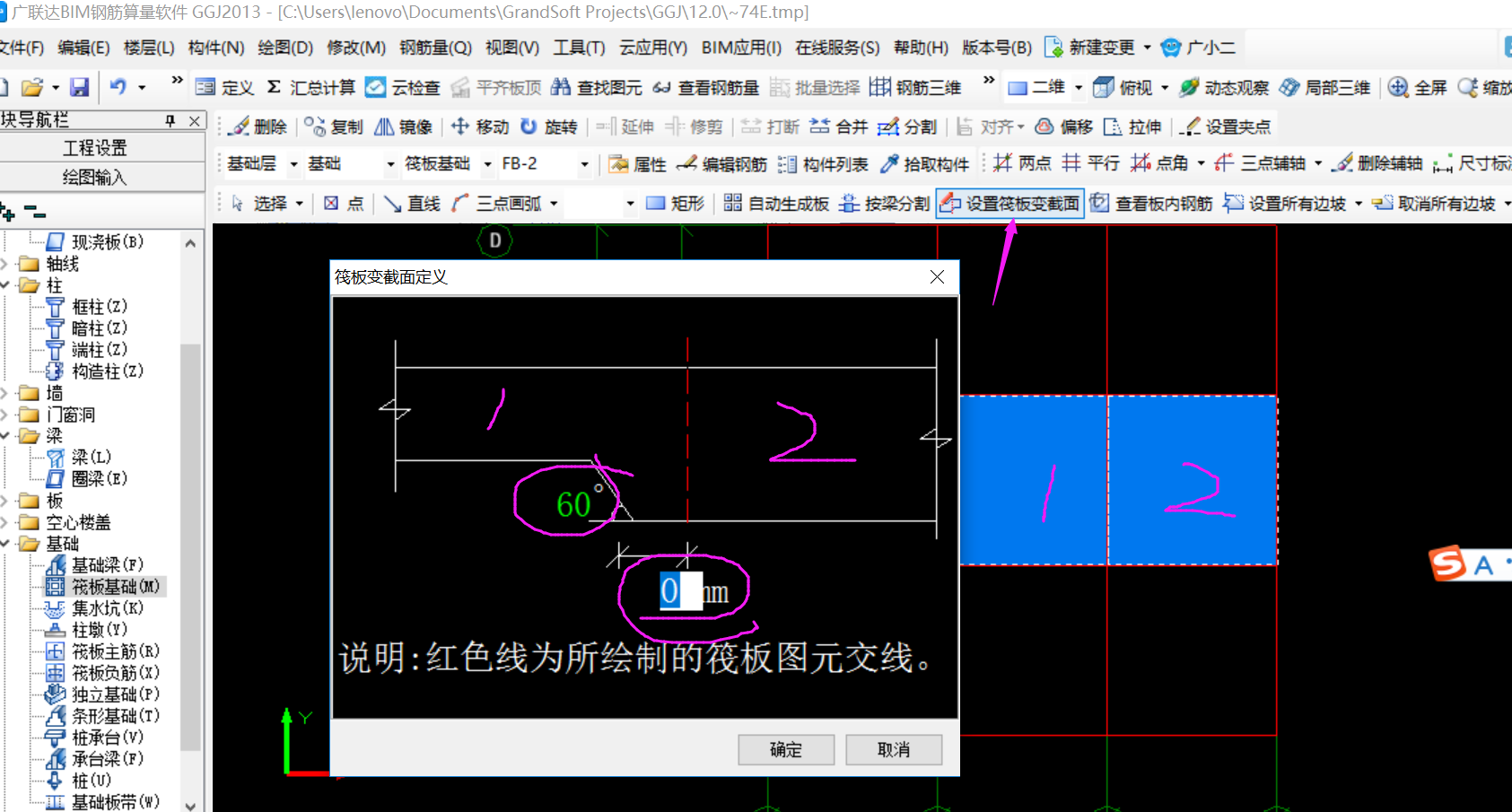Open the 设置所有边坡 dropdown arrow
Image resolution: width=1512 pixels, height=812 pixels.
(1358, 204)
